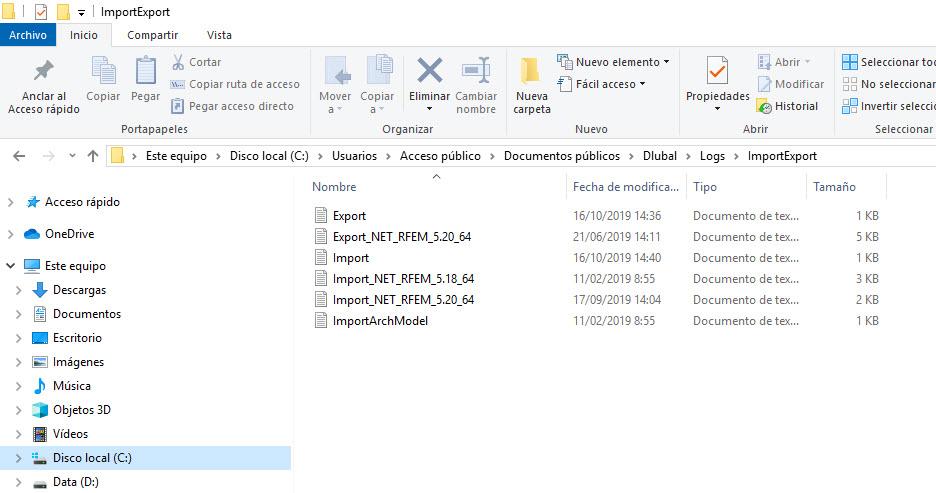Click Acceso público breadcrumb
This screenshot has height=493, width=936.
coord(440,156)
